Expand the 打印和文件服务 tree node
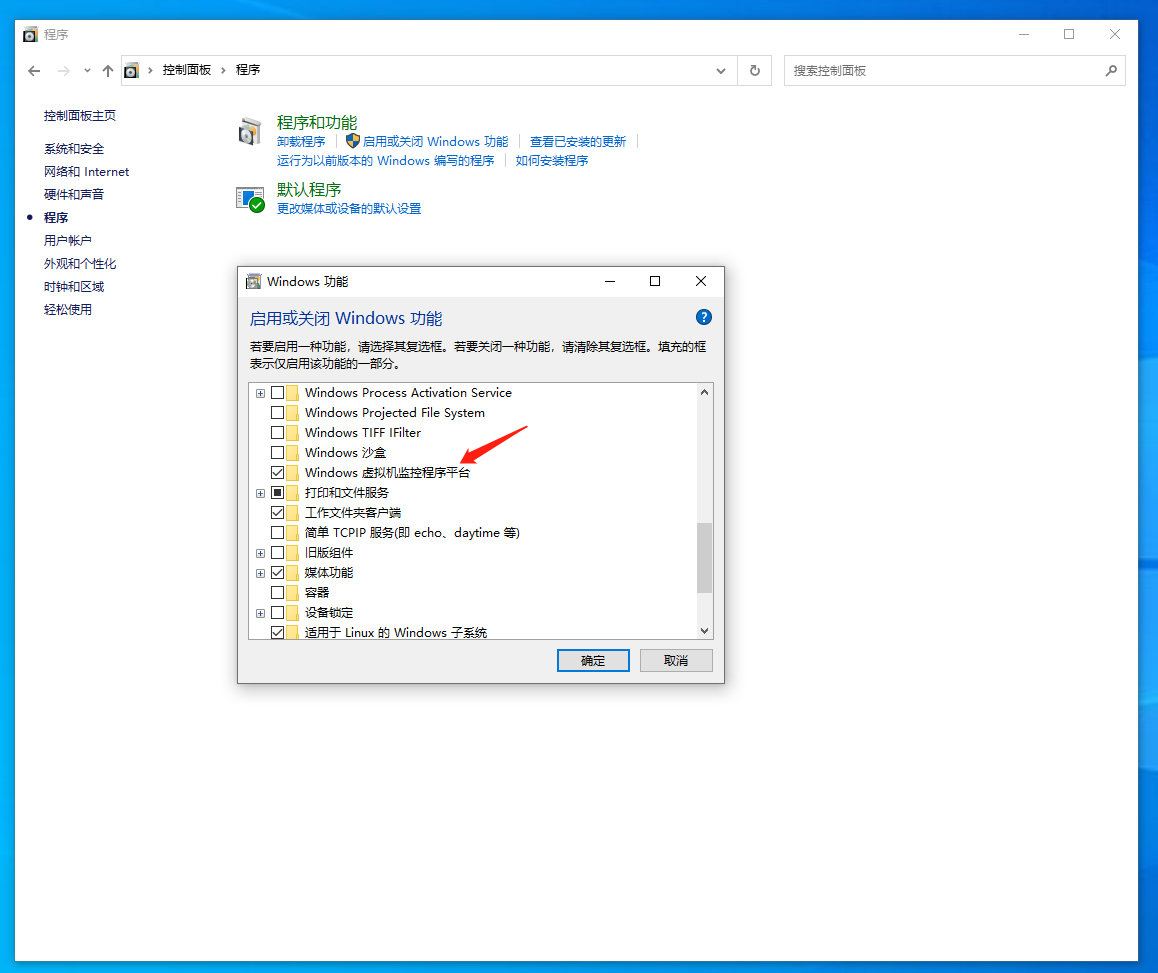The width and height of the screenshot is (1158, 973). tap(261, 493)
